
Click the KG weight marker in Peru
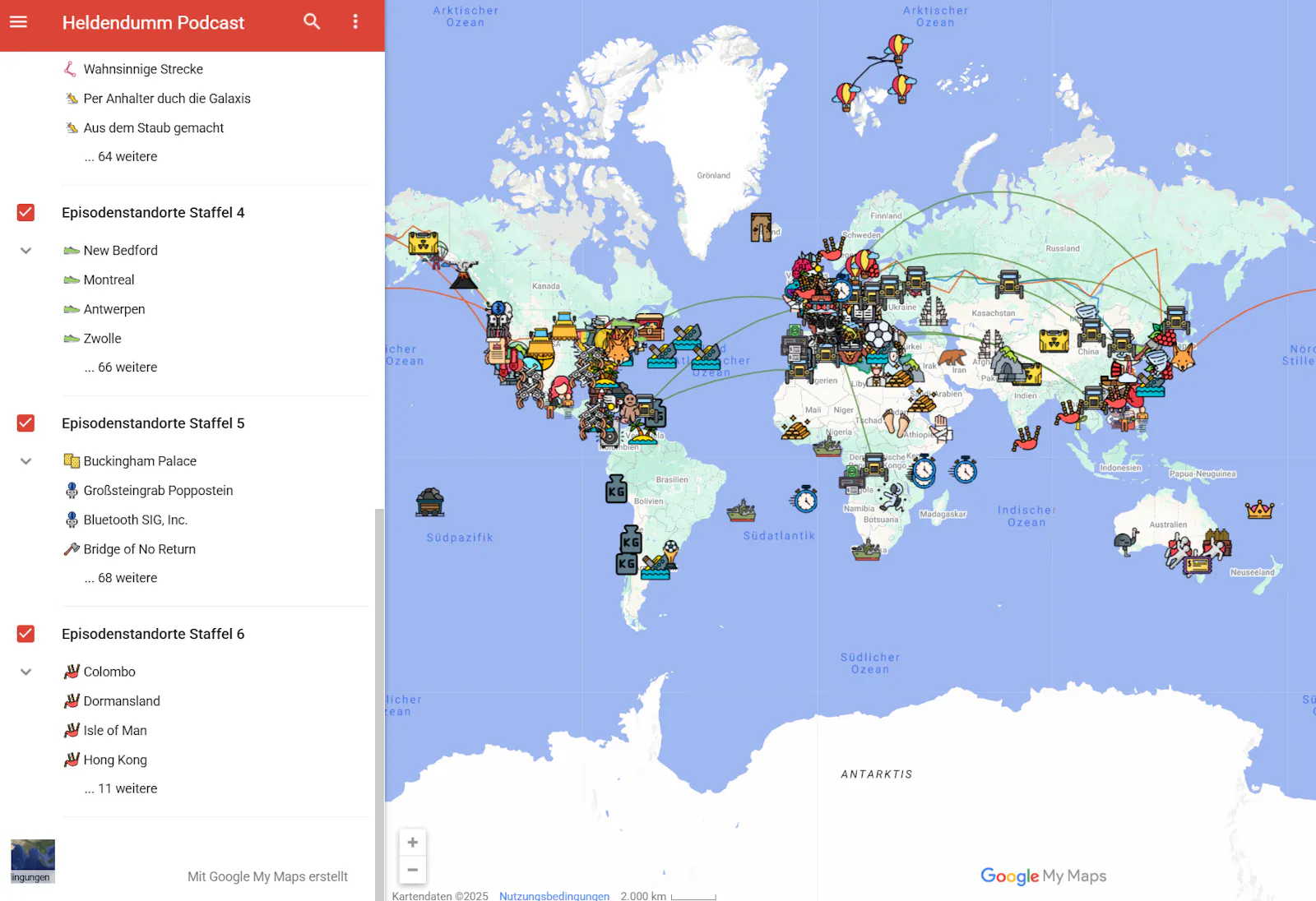point(616,488)
